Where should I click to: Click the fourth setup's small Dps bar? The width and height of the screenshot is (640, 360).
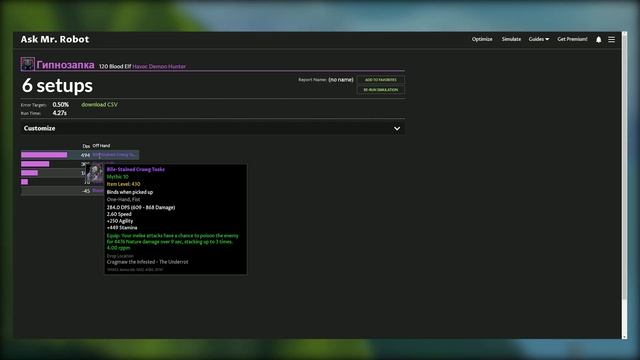pyautogui.click(x=24, y=182)
